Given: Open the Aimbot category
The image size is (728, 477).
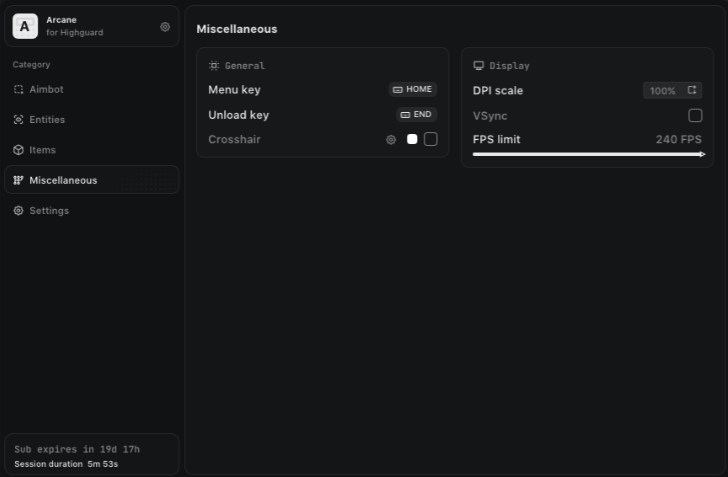Looking at the screenshot, I should pyautogui.click(x=91, y=89).
